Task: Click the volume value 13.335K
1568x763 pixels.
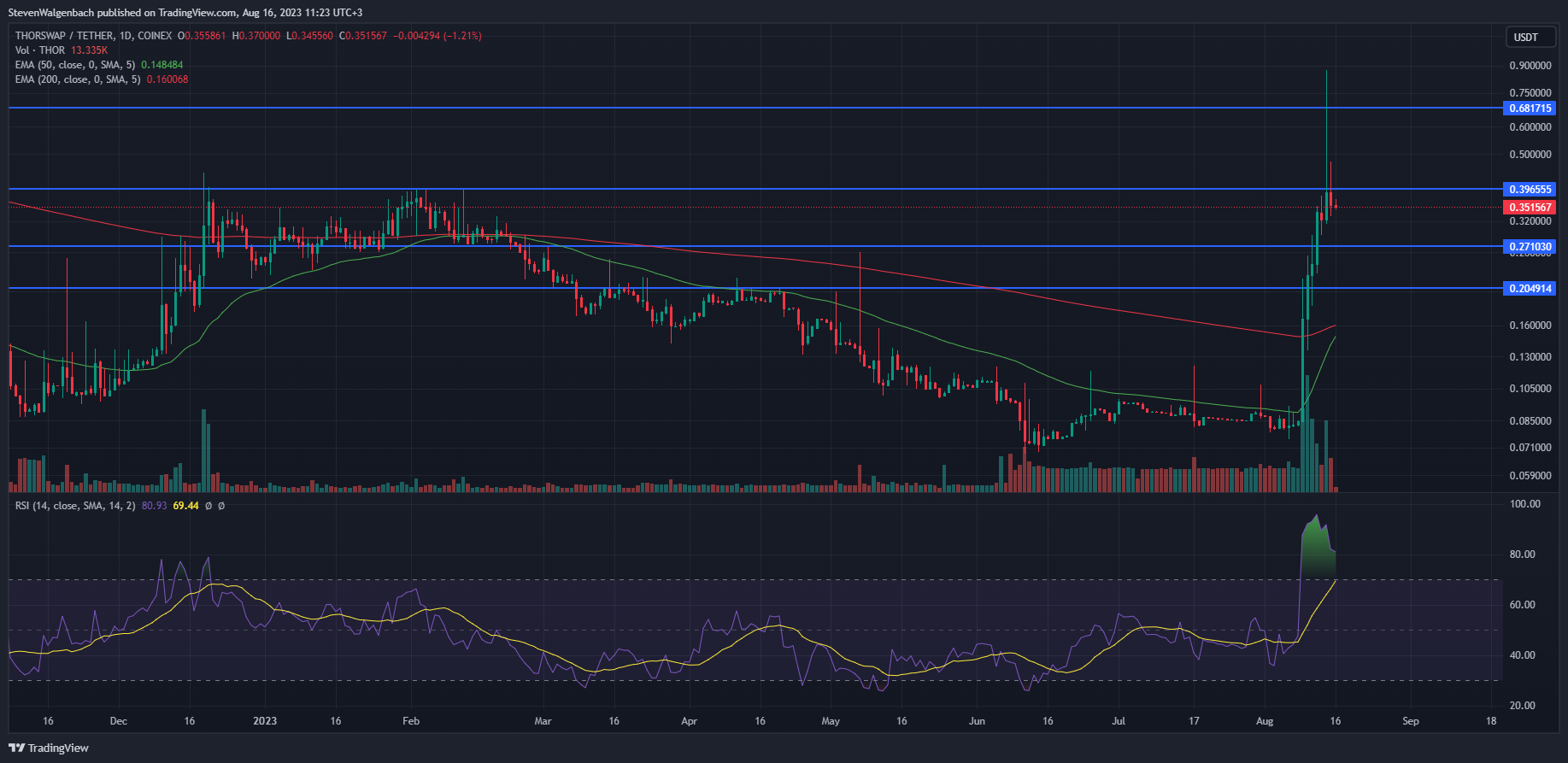Action: click(x=89, y=50)
